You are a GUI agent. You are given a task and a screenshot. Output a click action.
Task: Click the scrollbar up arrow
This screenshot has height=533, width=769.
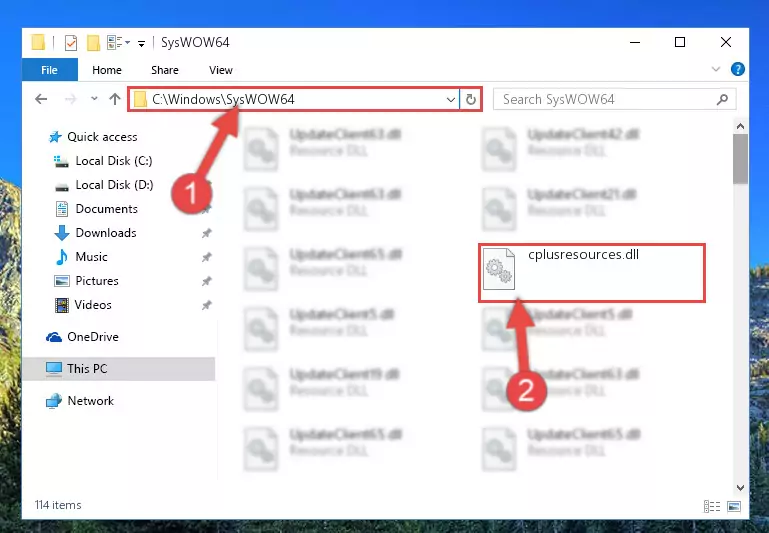(740, 127)
